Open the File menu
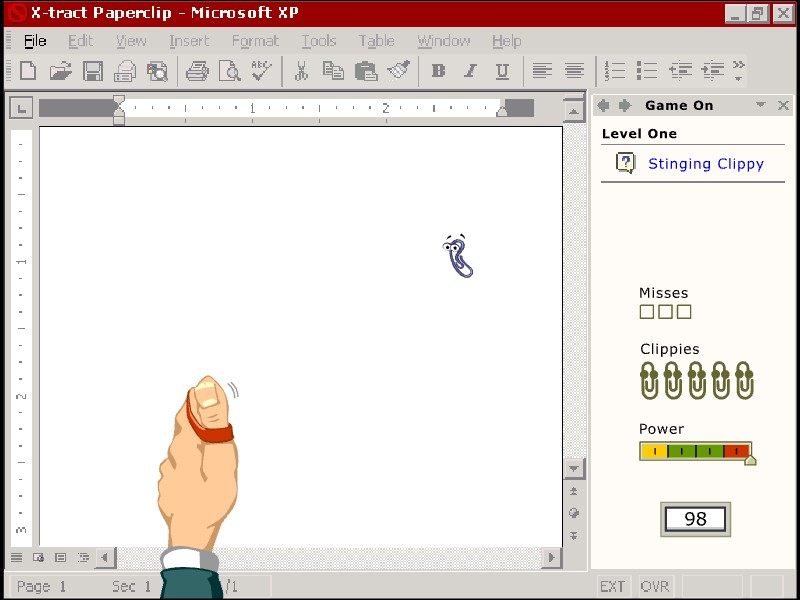Screen dimensions: 800x600 click(34, 41)
